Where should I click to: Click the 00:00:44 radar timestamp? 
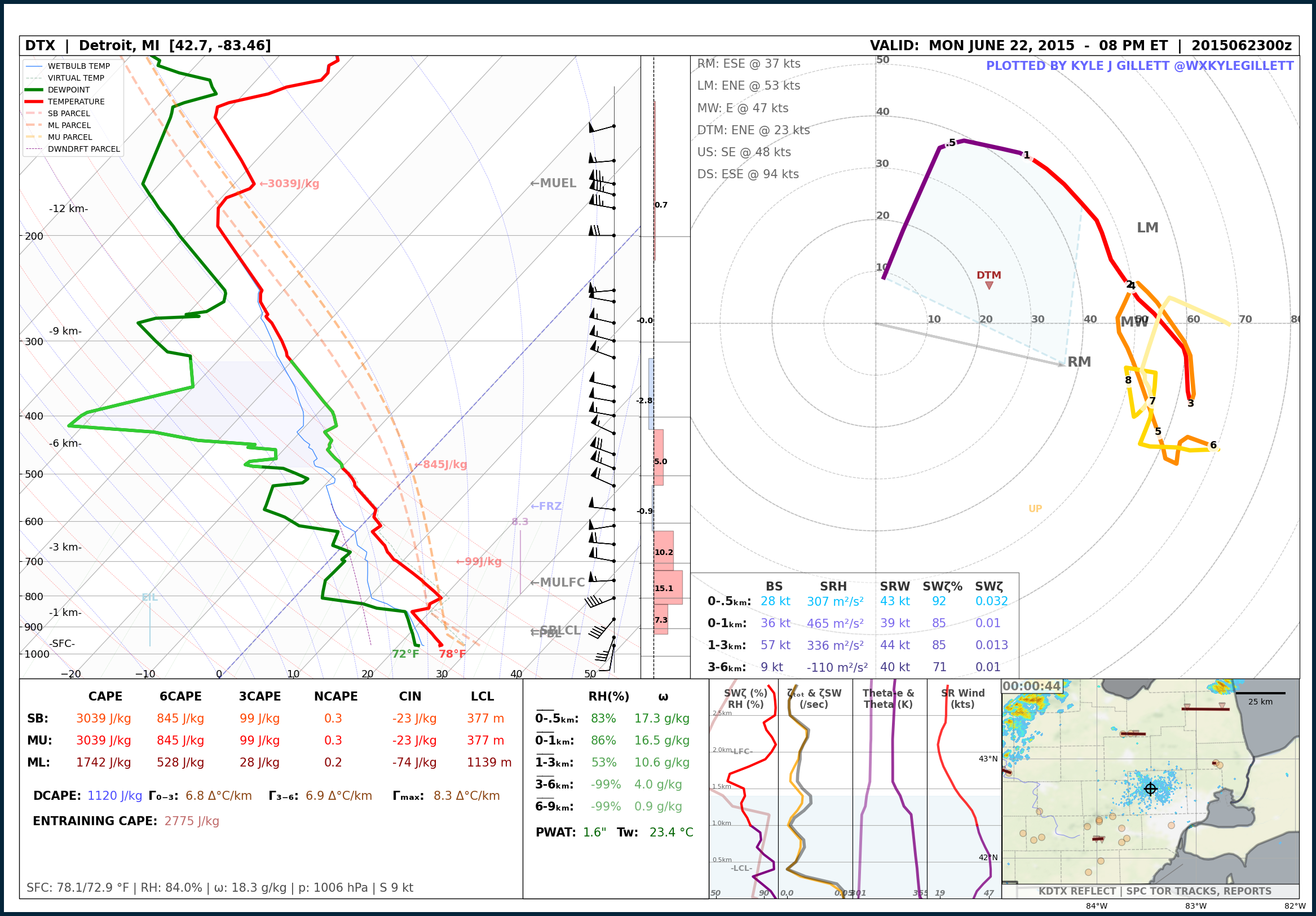pyautogui.click(x=1031, y=685)
